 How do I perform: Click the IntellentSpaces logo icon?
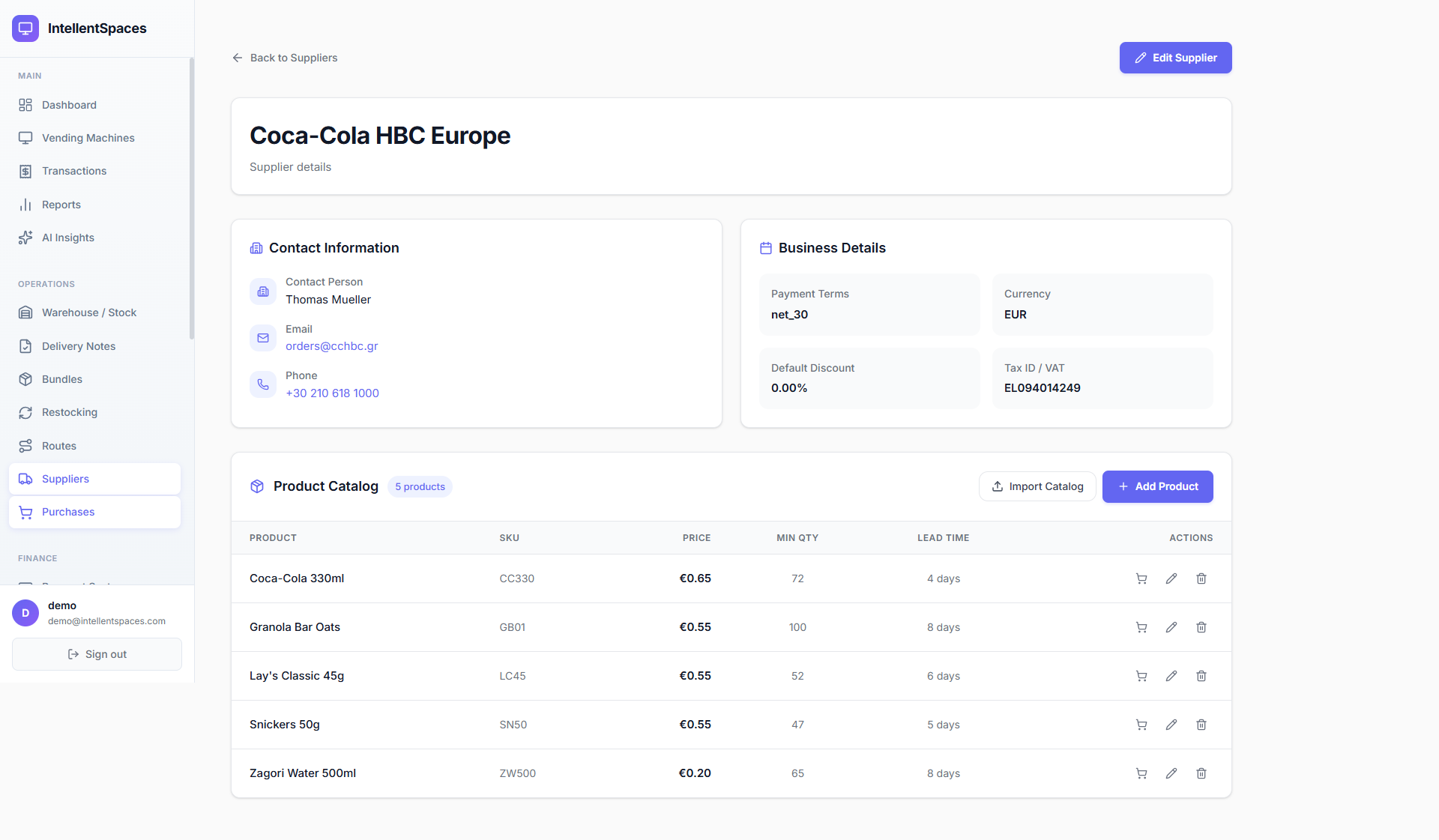(25, 28)
